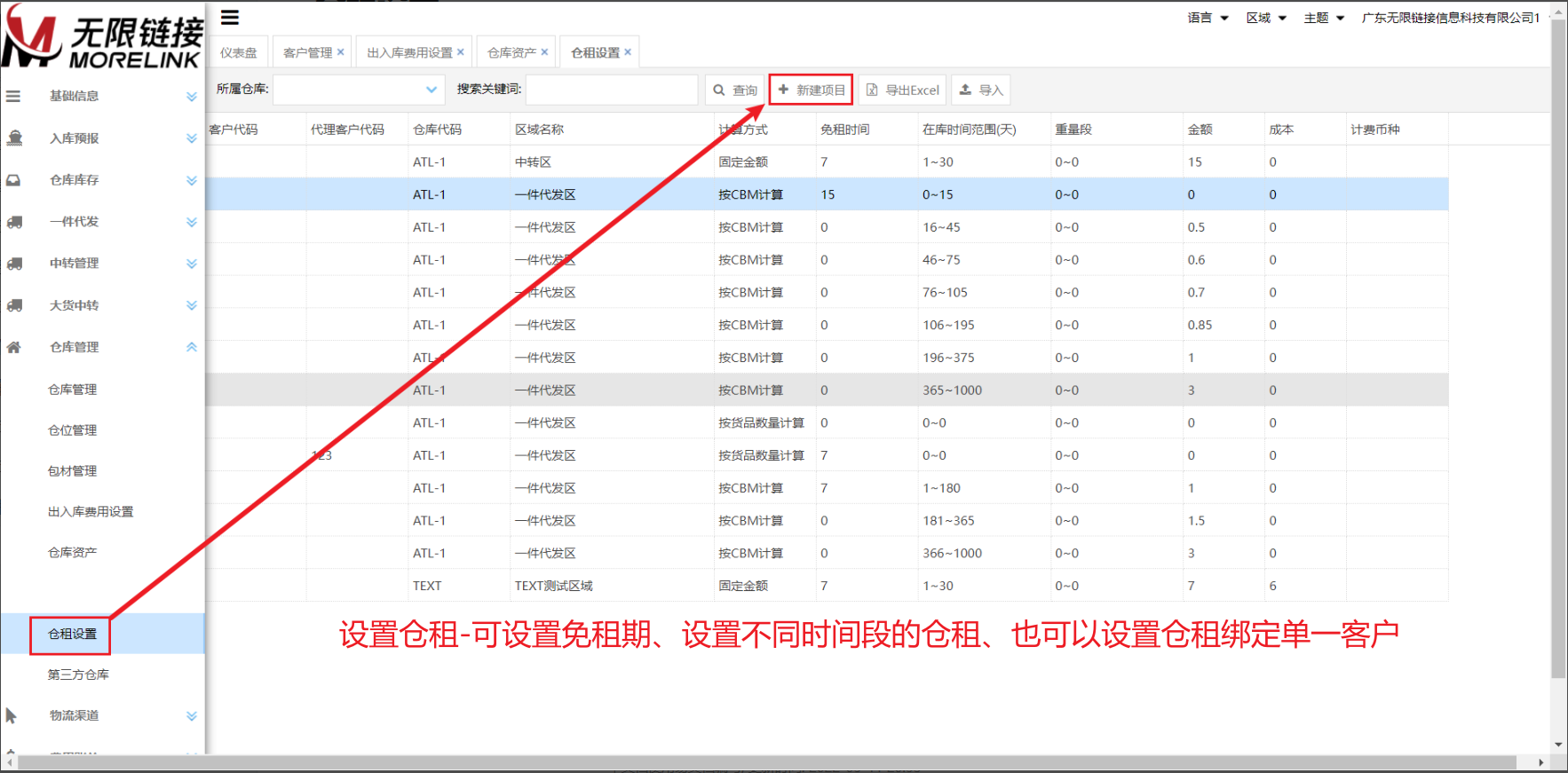Open the 所属仓库 dropdown
This screenshot has height=773, width=1568.
pos(358,90)
